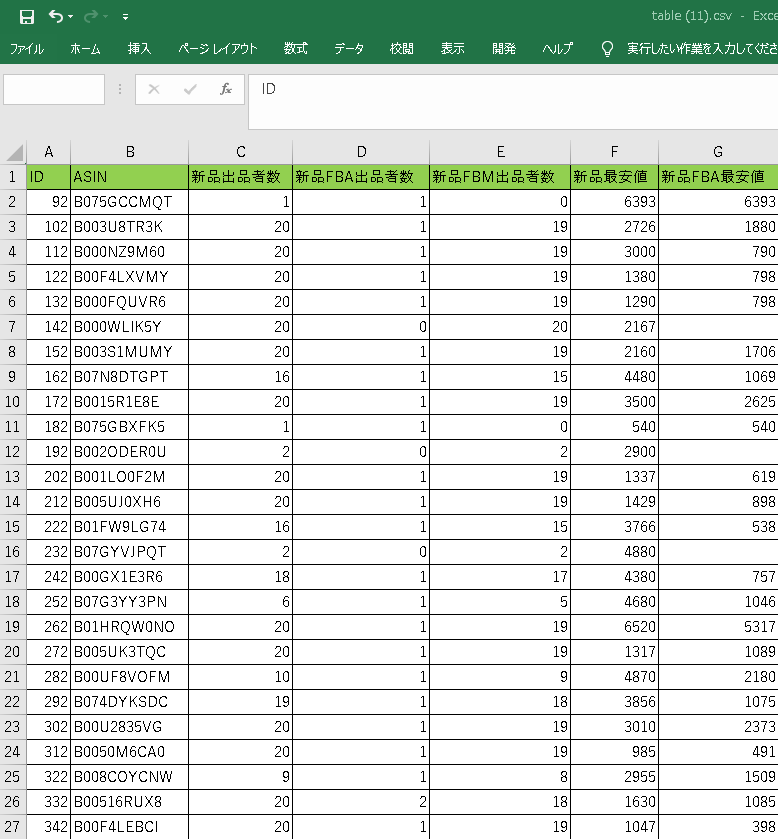Open the ファイル (File) menu
Screen dimensions: 778x839
(26, 49)
